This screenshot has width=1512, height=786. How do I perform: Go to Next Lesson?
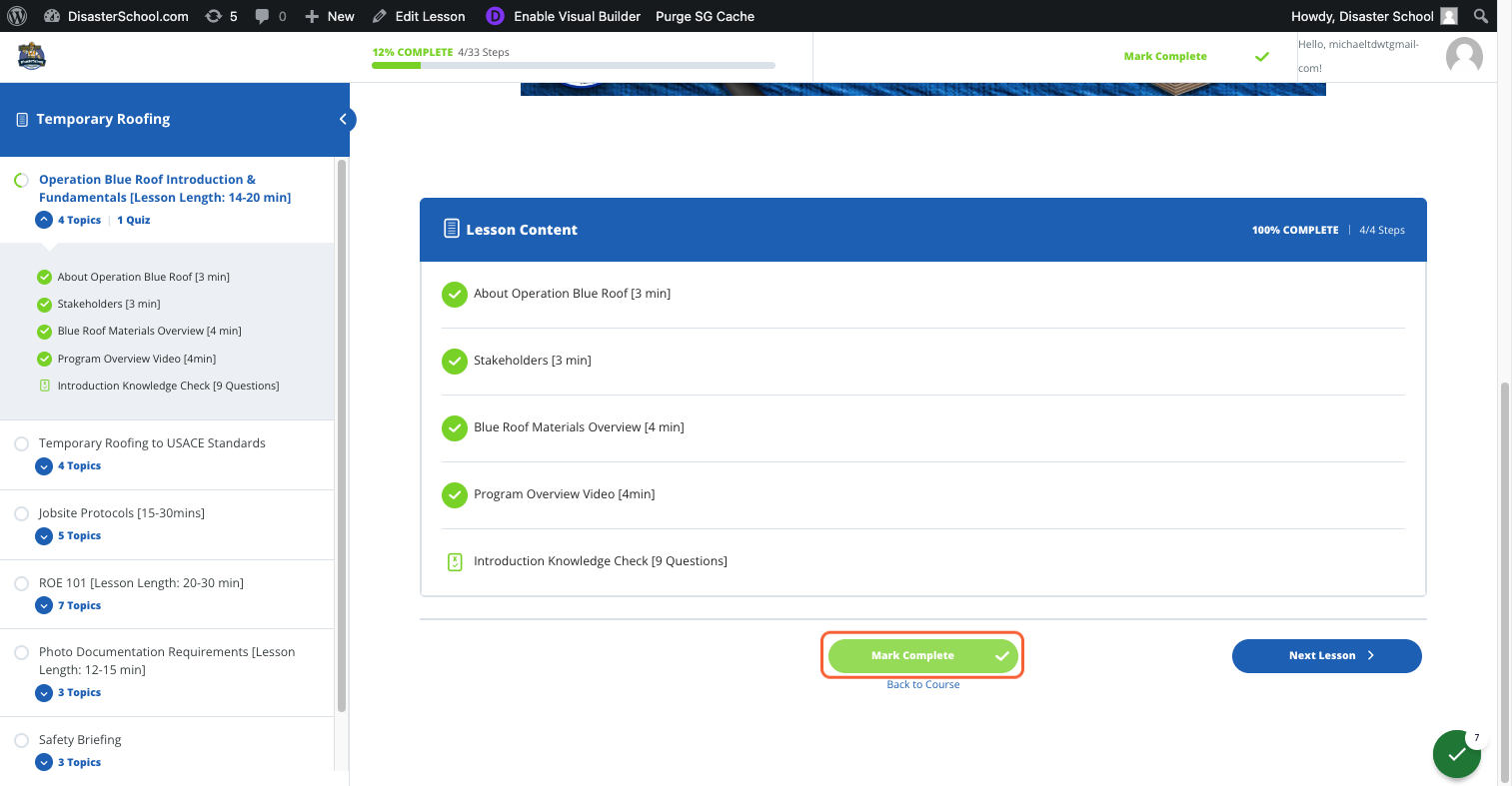(1326, 656)
